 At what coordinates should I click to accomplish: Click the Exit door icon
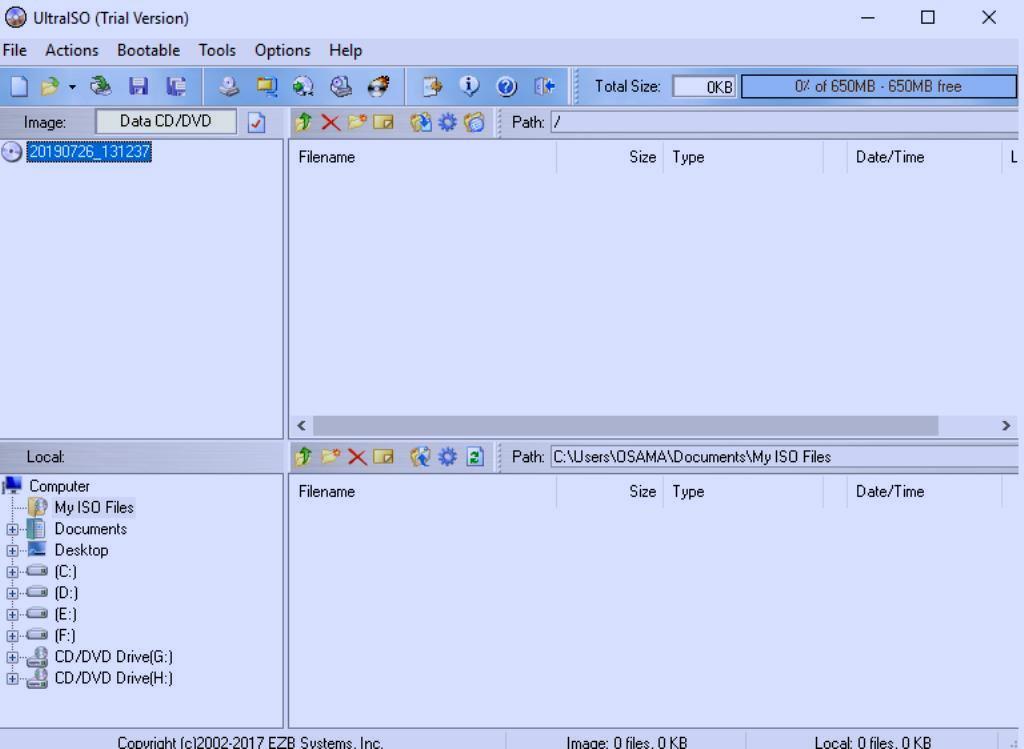pos(545,86)
